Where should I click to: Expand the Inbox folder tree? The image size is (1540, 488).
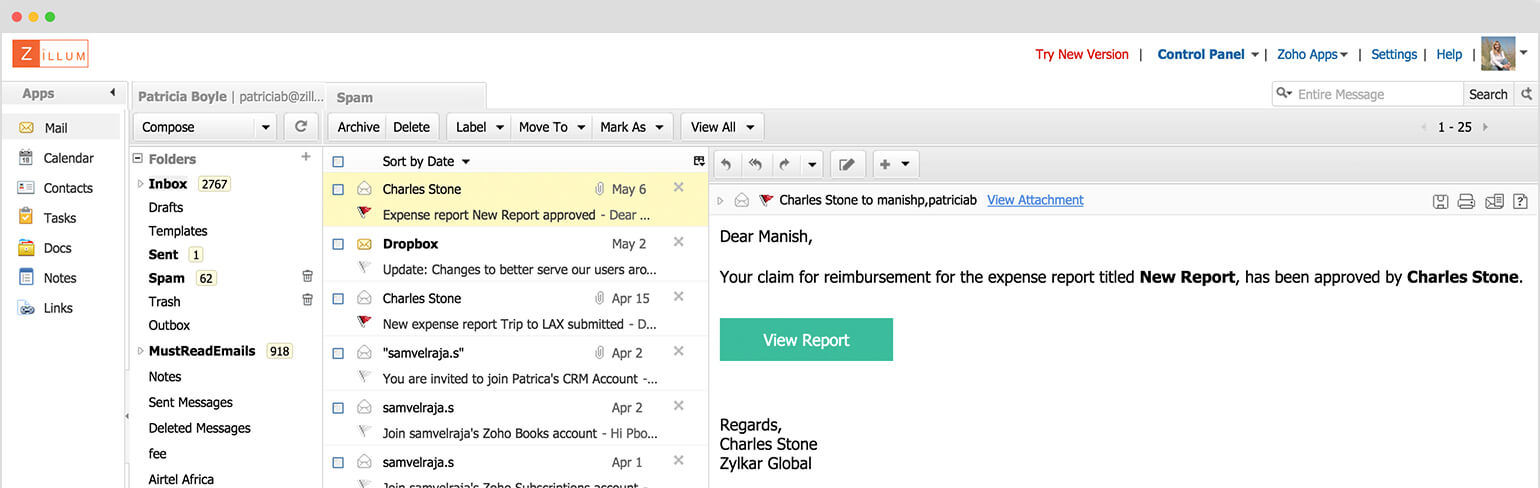click(x=140, y=184)
